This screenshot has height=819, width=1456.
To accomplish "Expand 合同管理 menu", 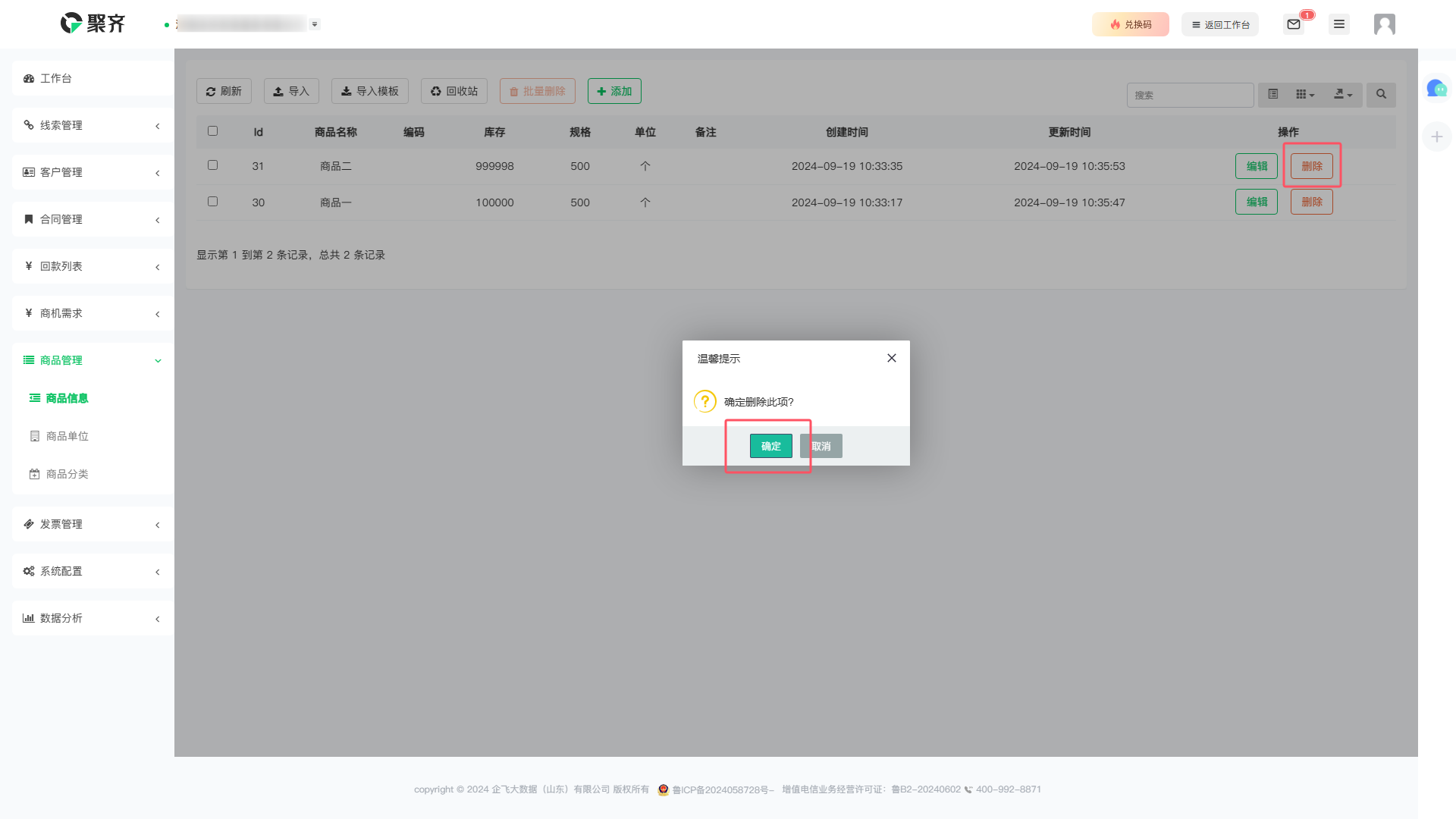I will 93,219.
